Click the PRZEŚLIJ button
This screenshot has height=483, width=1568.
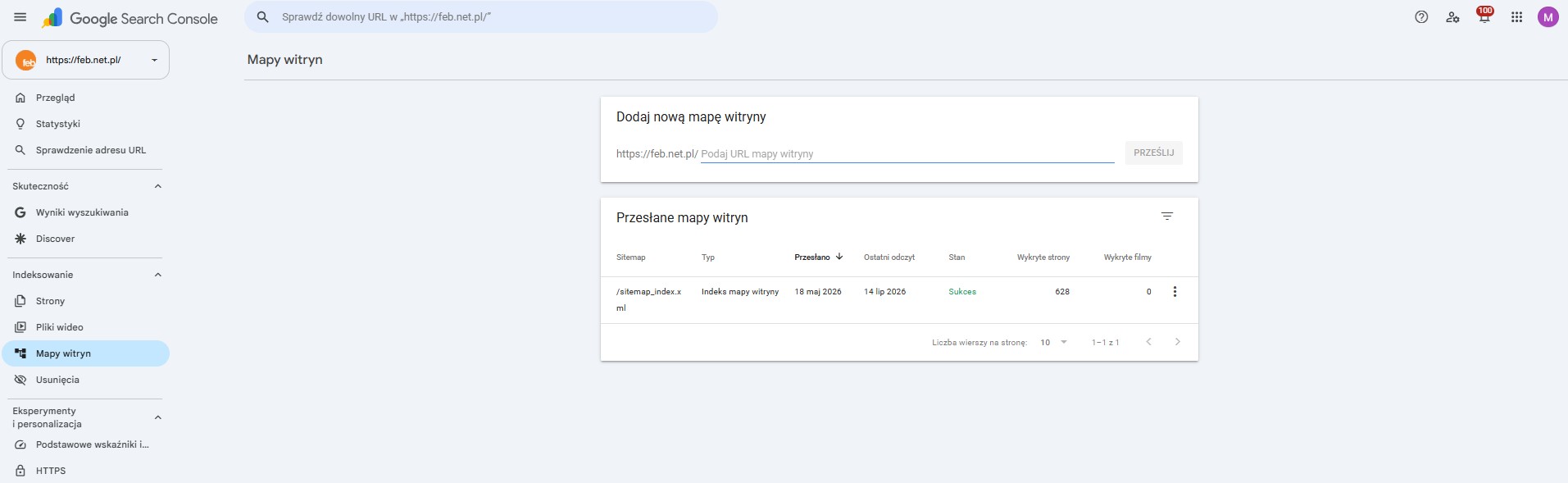pos(1153,153)
